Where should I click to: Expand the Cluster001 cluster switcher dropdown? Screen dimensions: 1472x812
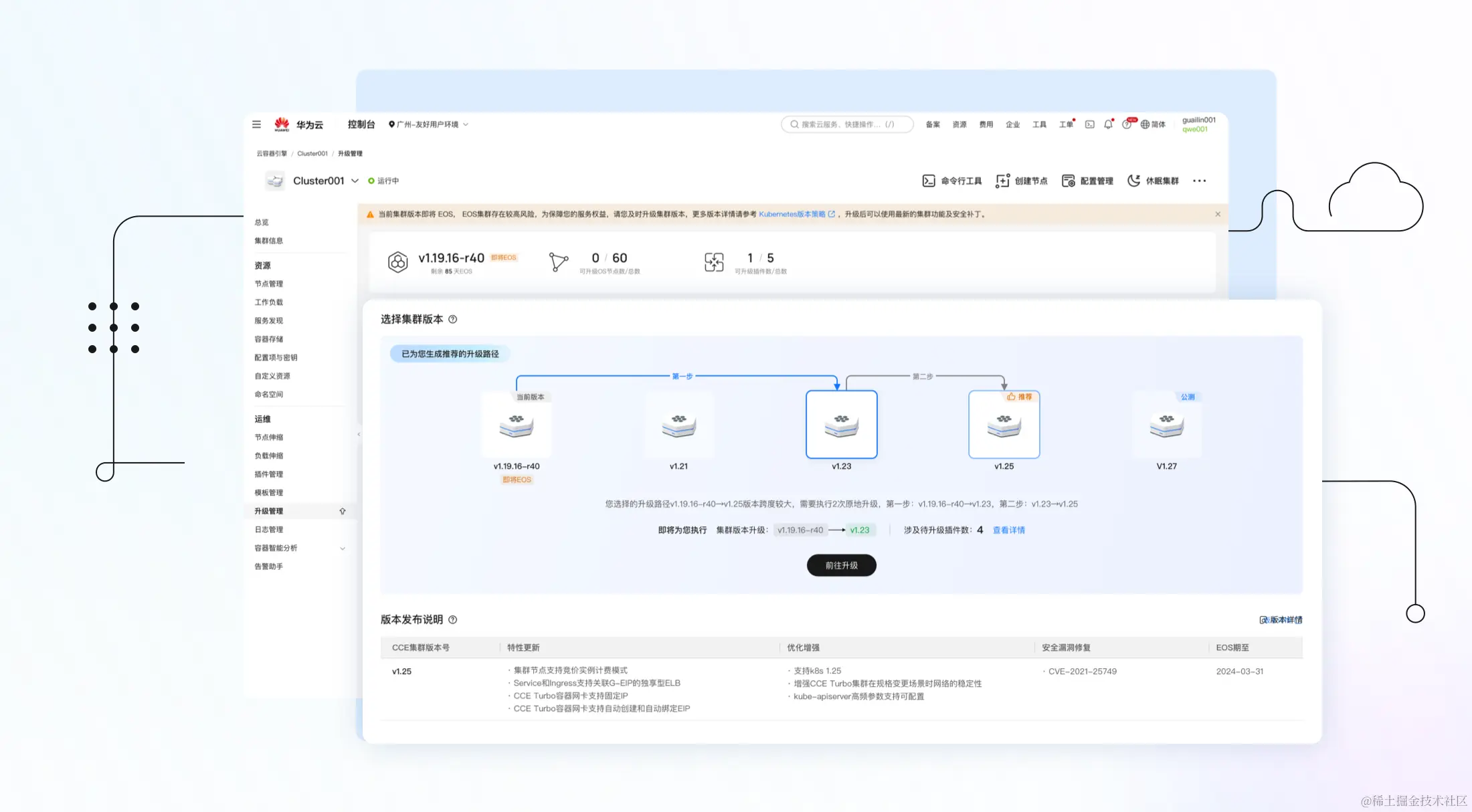(x=355, y=181)
